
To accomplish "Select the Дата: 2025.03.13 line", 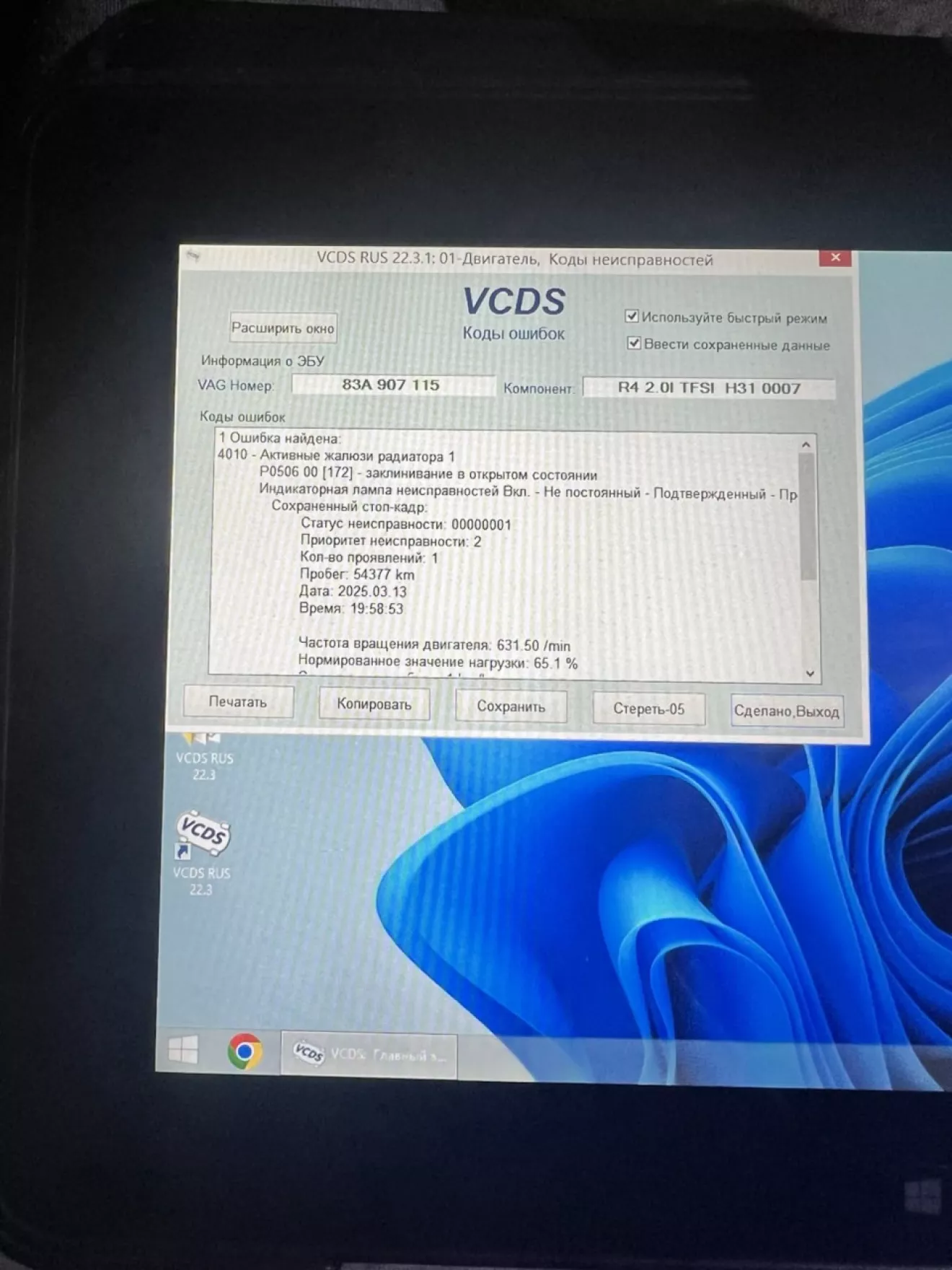I will pos(353,591).
